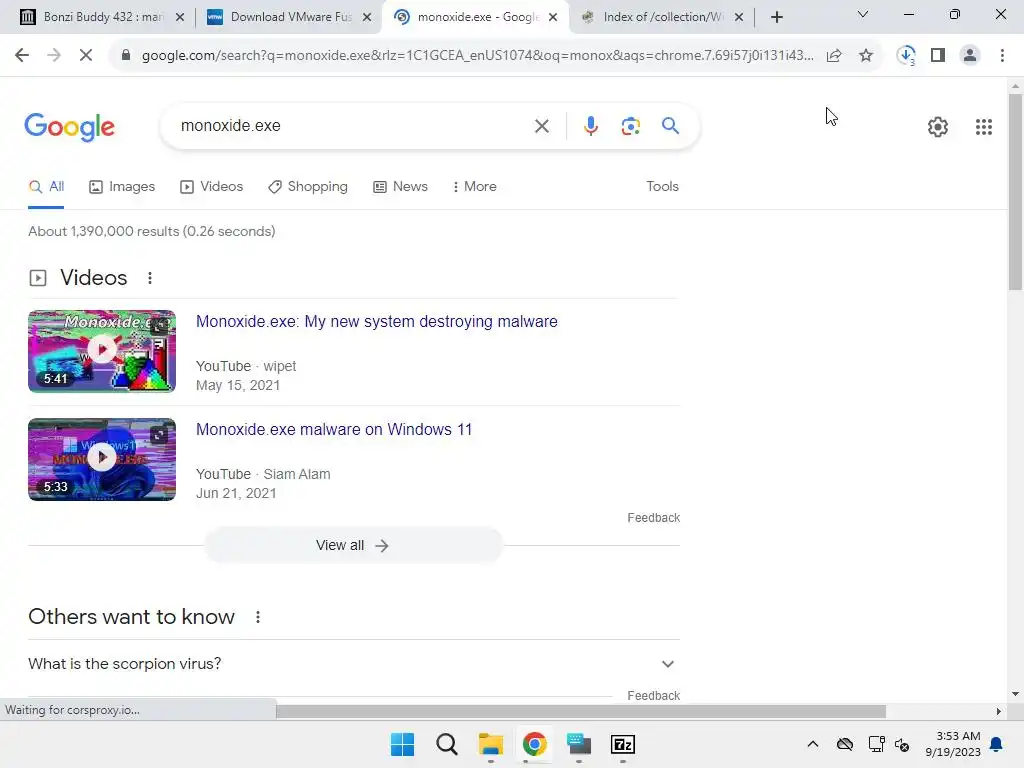Open Monoxide.exe: My new system destroying malware
The image size is (1024, 768).
click(377, 321)
